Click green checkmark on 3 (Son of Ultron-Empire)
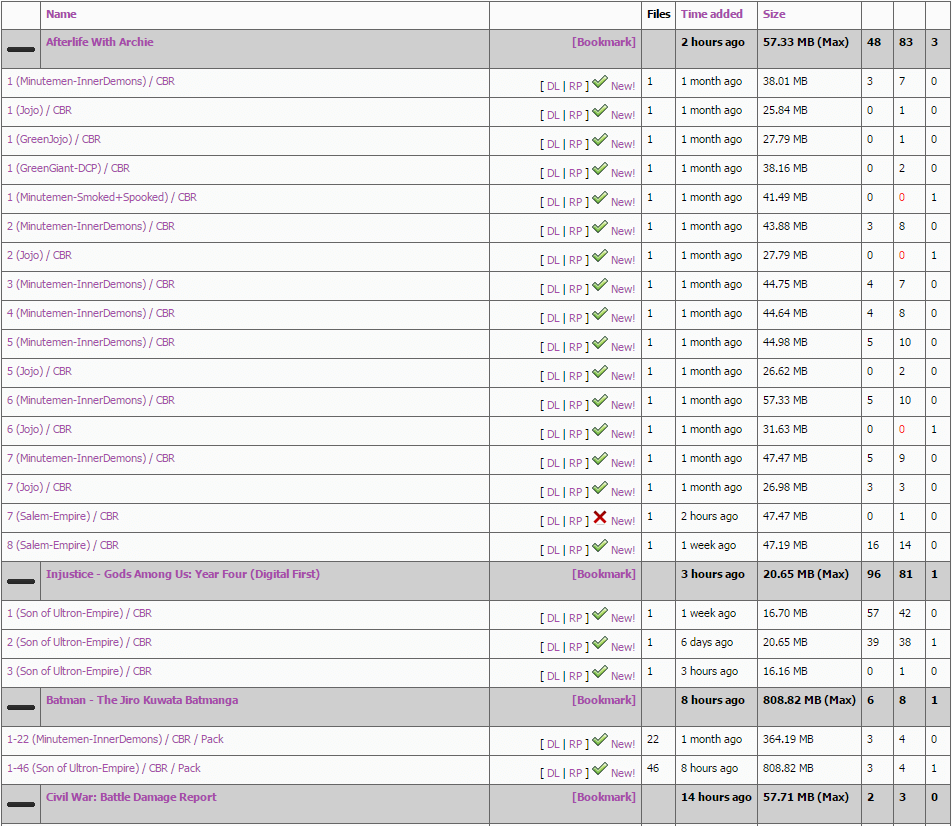The width and height of the screenshot is (952, 826). click(600, 672)
